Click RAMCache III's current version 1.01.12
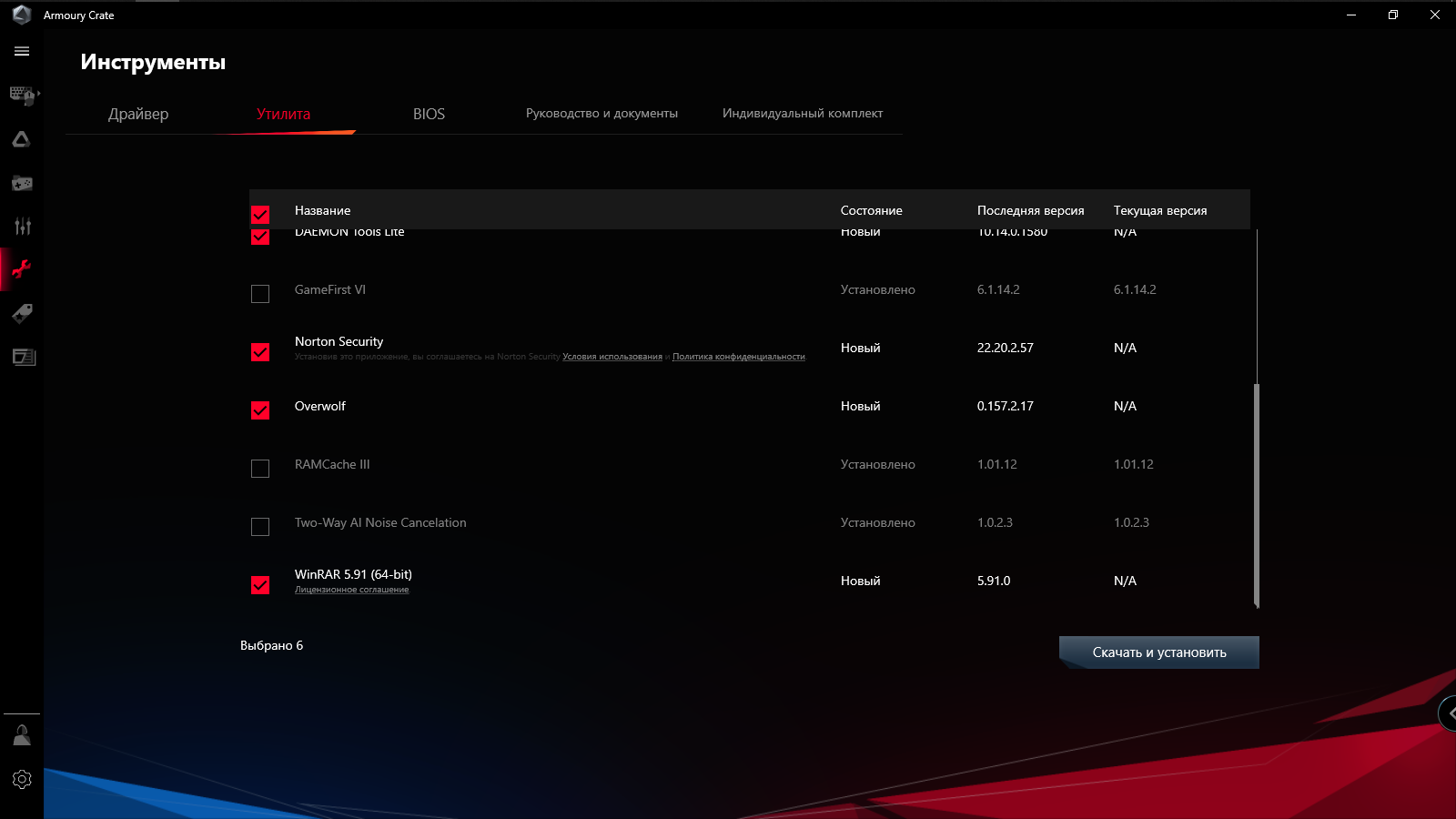The image size is (1456, 819). pyautogui.click(x=1134, y=464)
